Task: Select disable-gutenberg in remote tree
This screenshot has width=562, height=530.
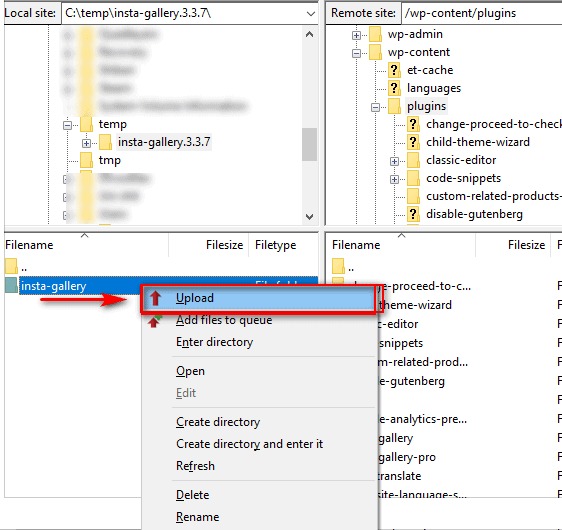Action: coord(474,214)
